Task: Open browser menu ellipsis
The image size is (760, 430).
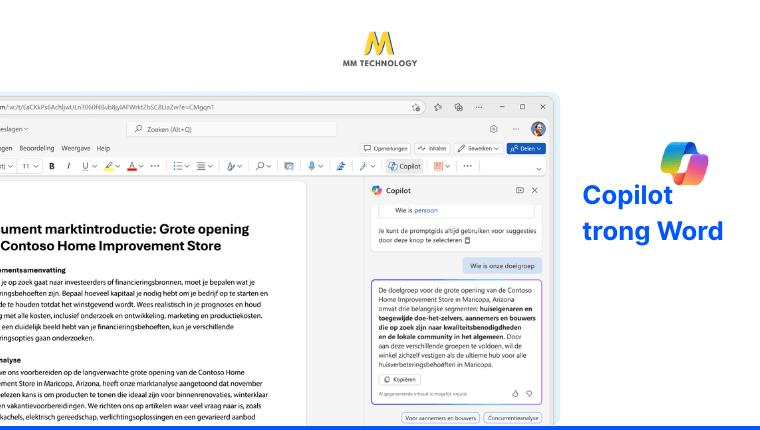Action: pos(479,107)
